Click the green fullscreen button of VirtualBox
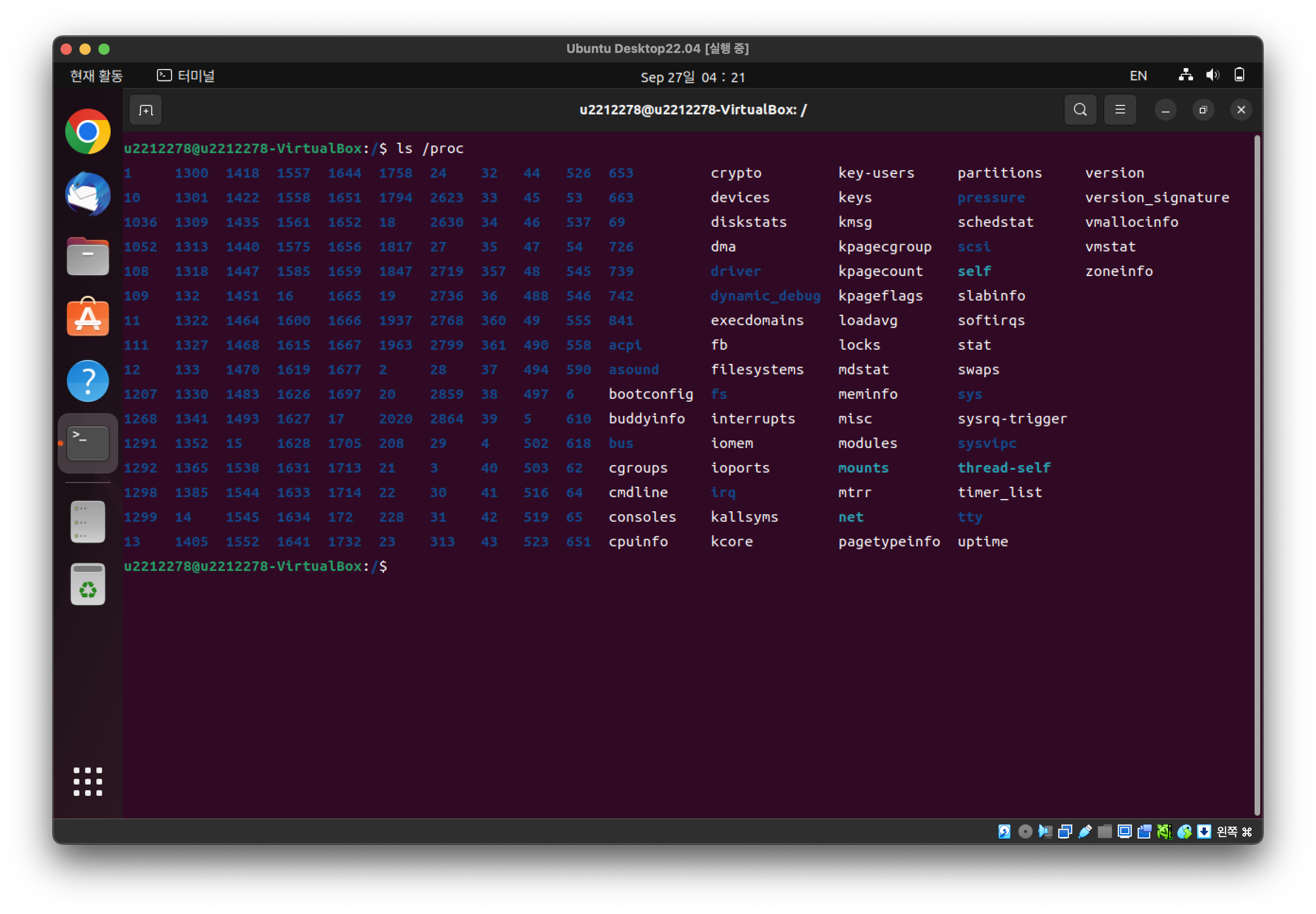1316x914 pixels. pos(104,49)
